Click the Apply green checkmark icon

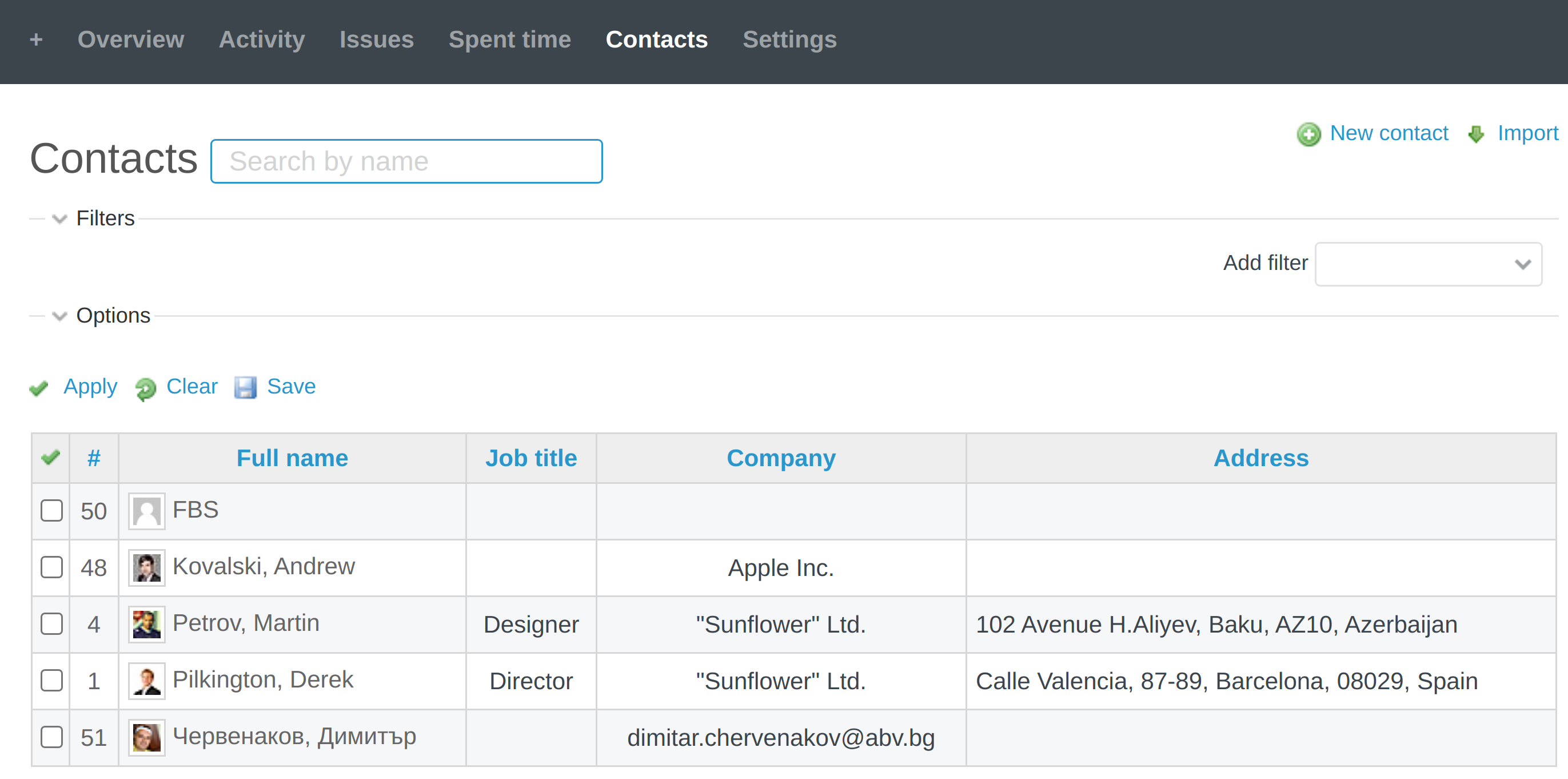[39, 388]
